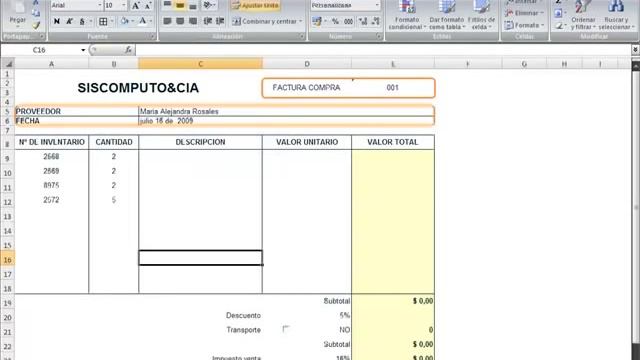Screen dimensions: 640x360
Task: Open the Name Box dropdown arrow
Action: click(x=83, y=50)
